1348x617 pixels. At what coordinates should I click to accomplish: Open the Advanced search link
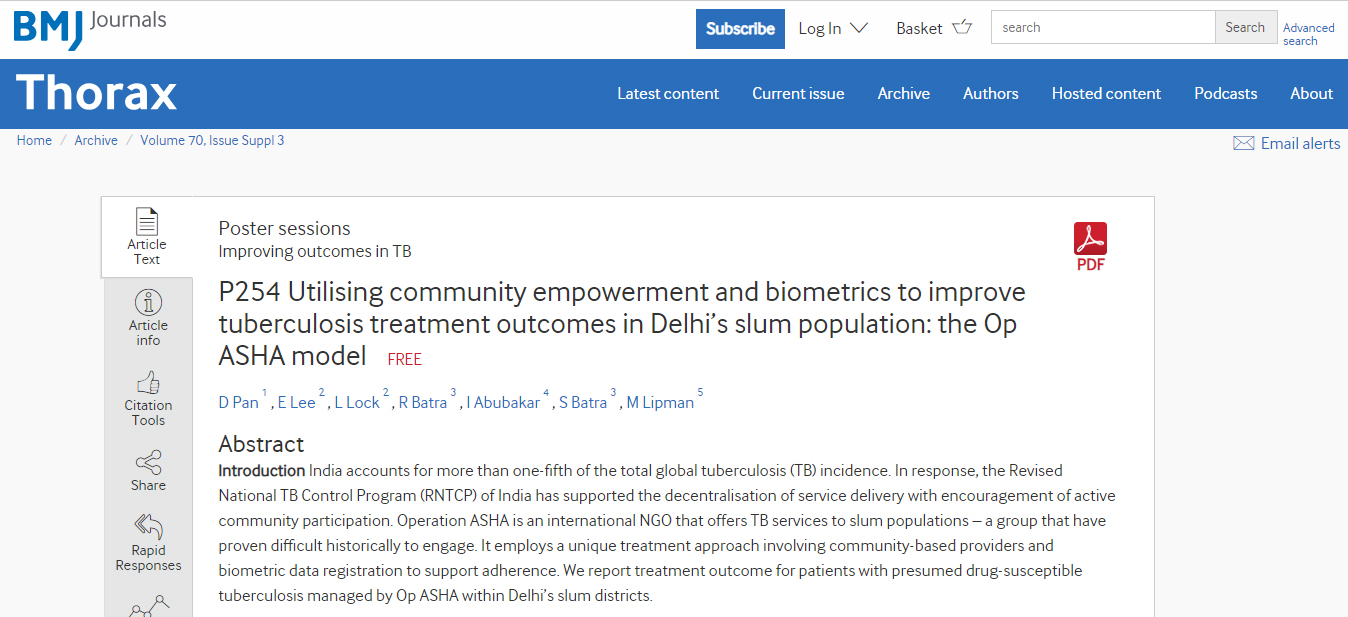point(1308,34)
